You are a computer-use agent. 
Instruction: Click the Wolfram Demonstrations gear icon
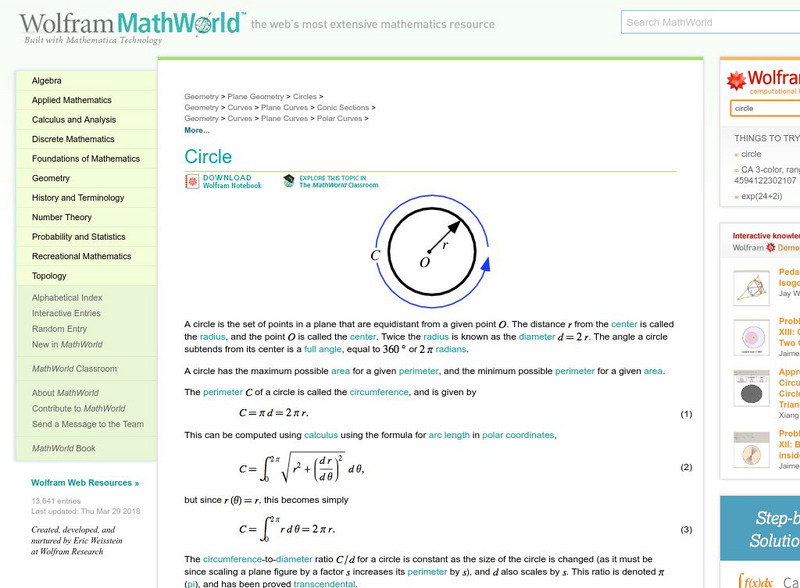coord(770,247)
